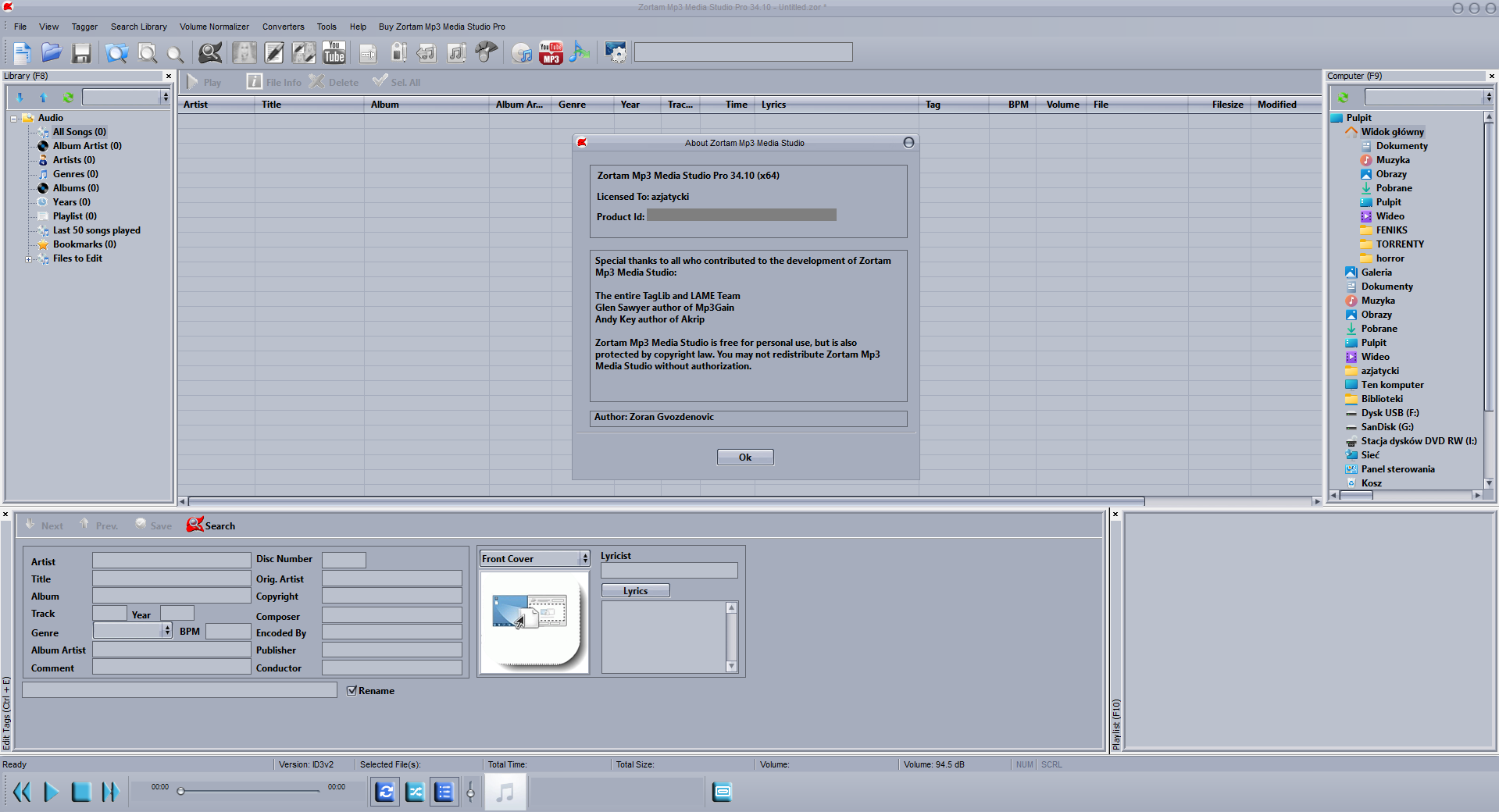
Task: Click the YouTube toolbar icon
Action: pyautogui.click(x=334, y=52)
